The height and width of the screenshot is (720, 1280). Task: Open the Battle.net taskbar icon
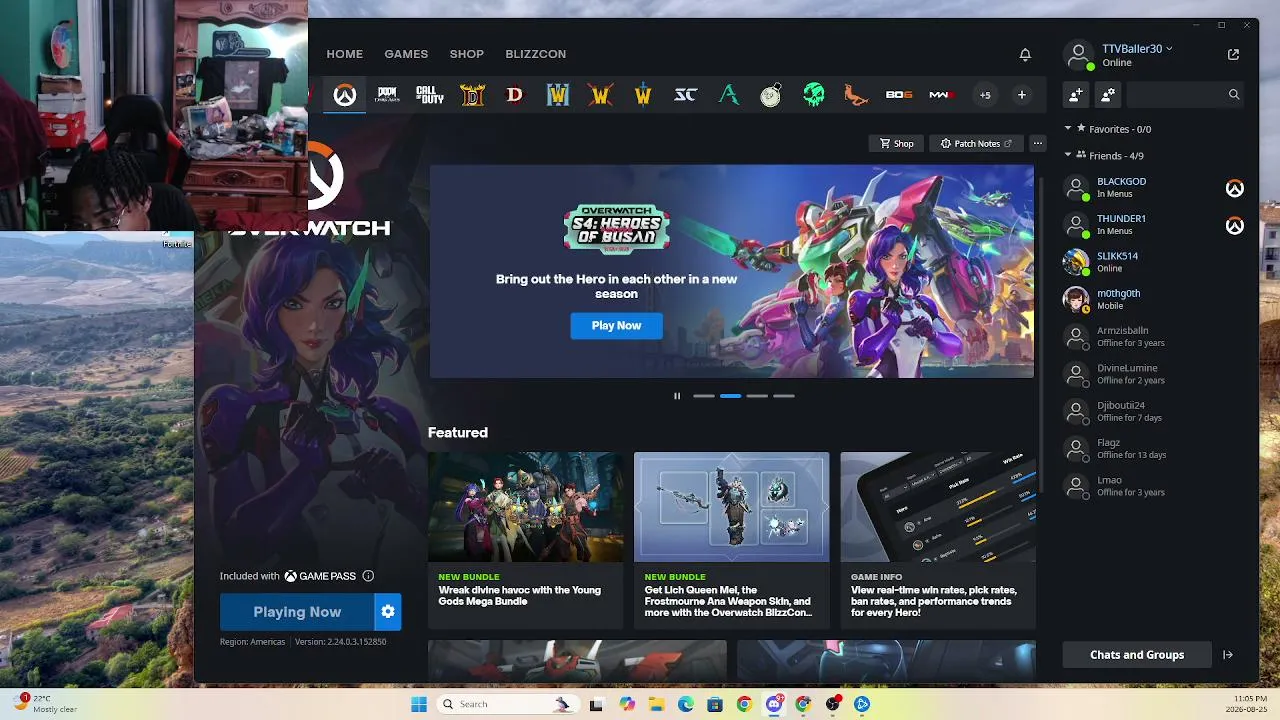tap(862, 704)
